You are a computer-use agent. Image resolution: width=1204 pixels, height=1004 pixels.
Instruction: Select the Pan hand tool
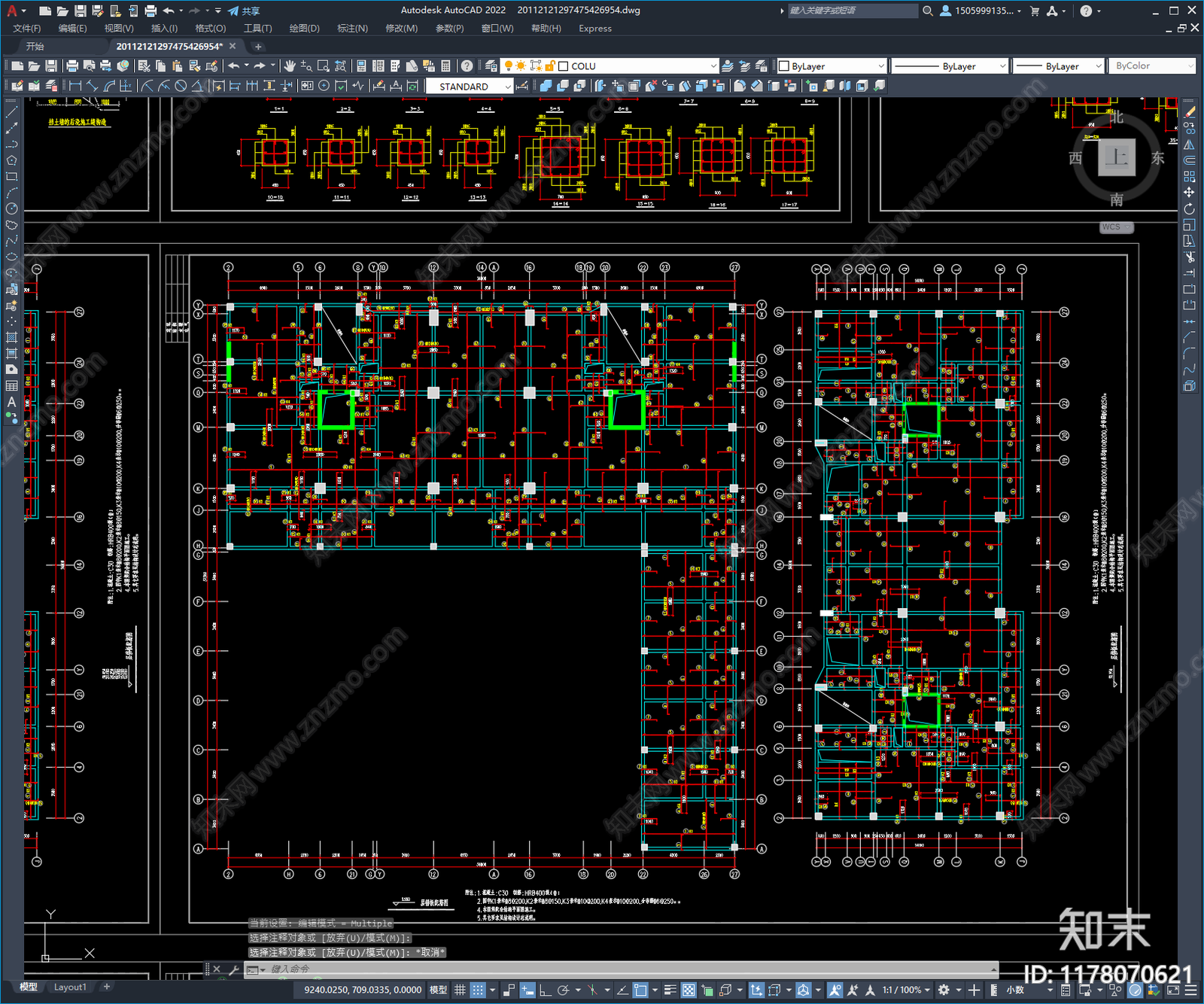tap(289, 66)
